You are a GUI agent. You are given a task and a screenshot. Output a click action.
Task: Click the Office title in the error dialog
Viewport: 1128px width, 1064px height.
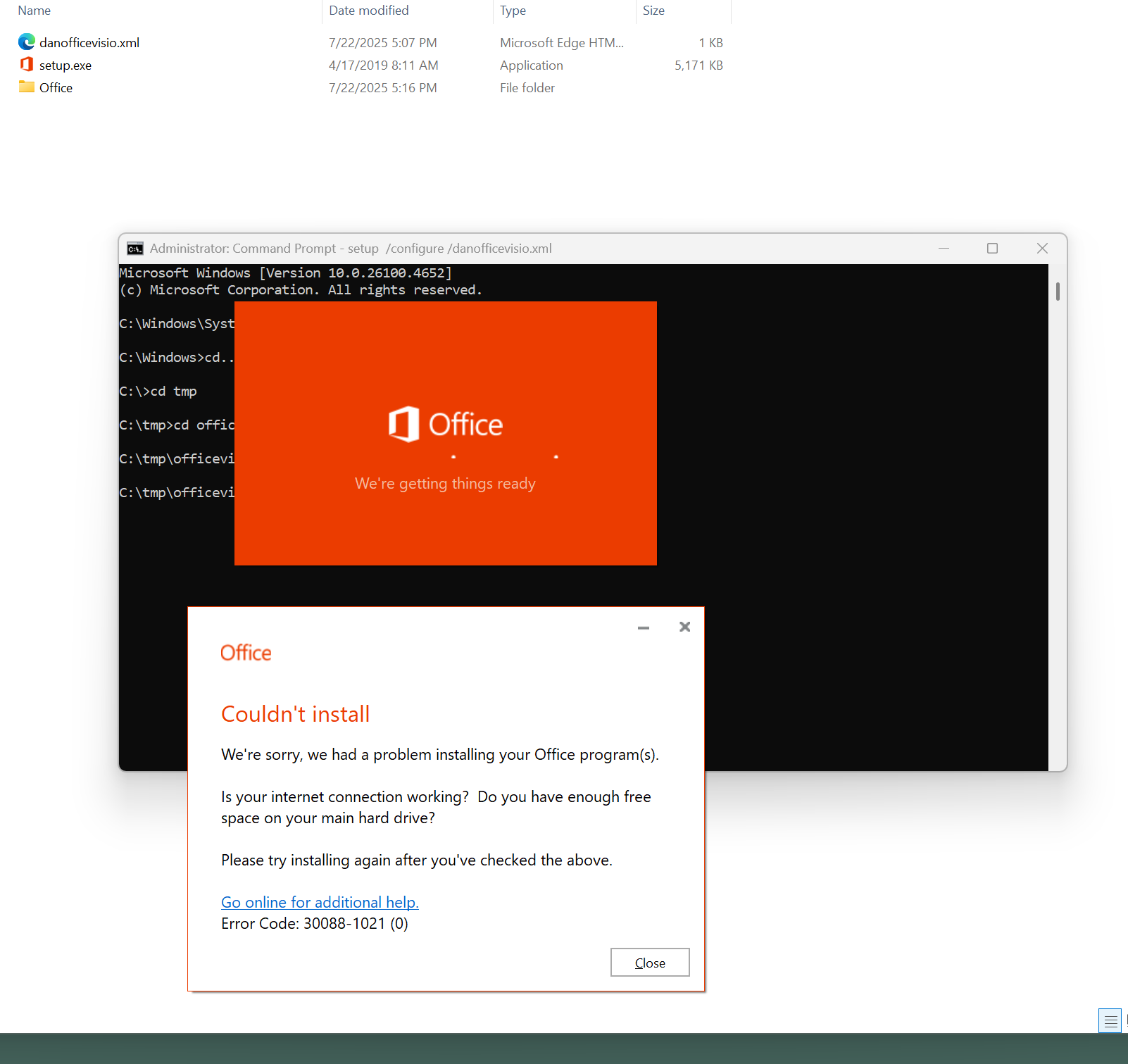(x=246, y=653)
